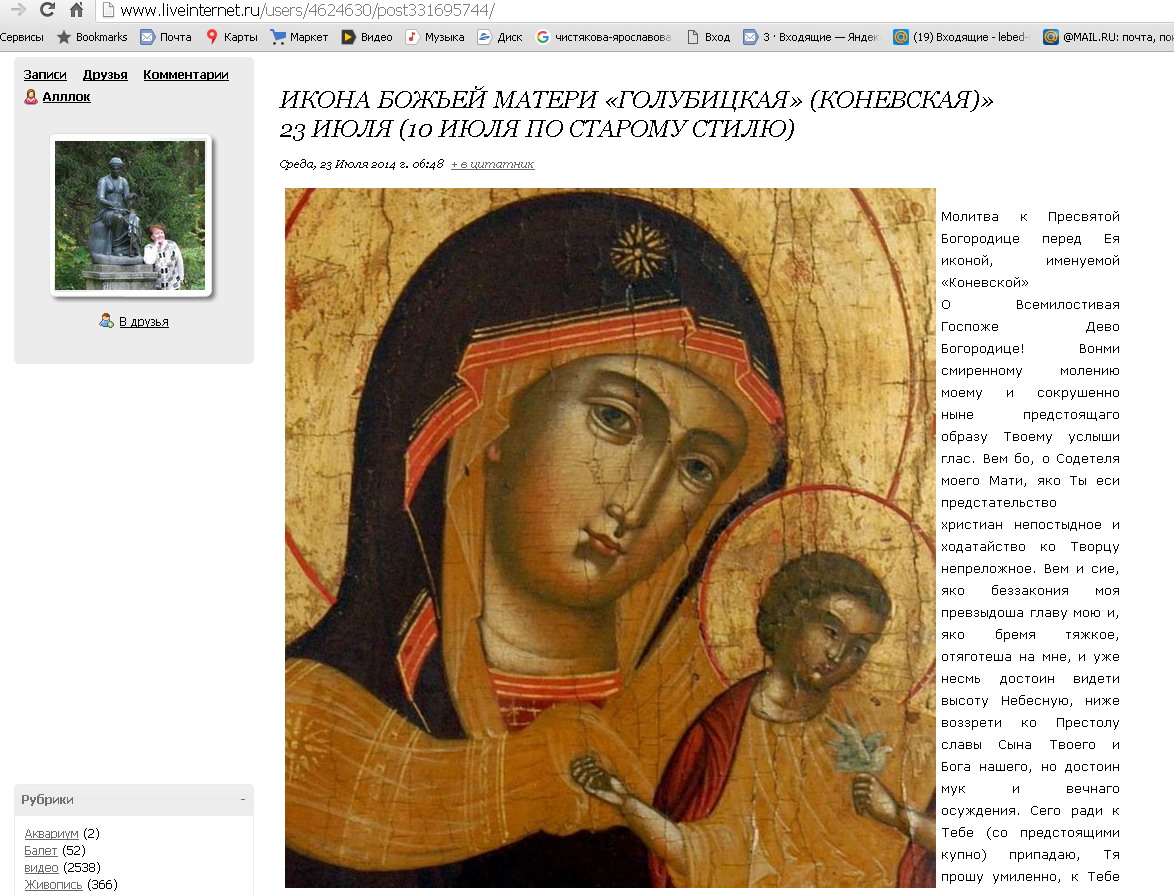Screen dimensions: 1174x895
Task: Click the add-friend icon beside В друзья
Action: coord(106,321)
